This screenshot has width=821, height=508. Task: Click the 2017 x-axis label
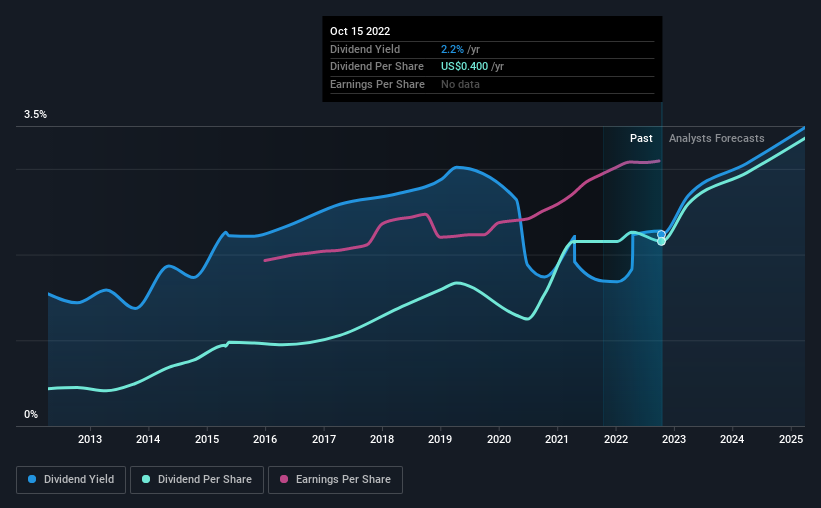(x=324, y=439)
